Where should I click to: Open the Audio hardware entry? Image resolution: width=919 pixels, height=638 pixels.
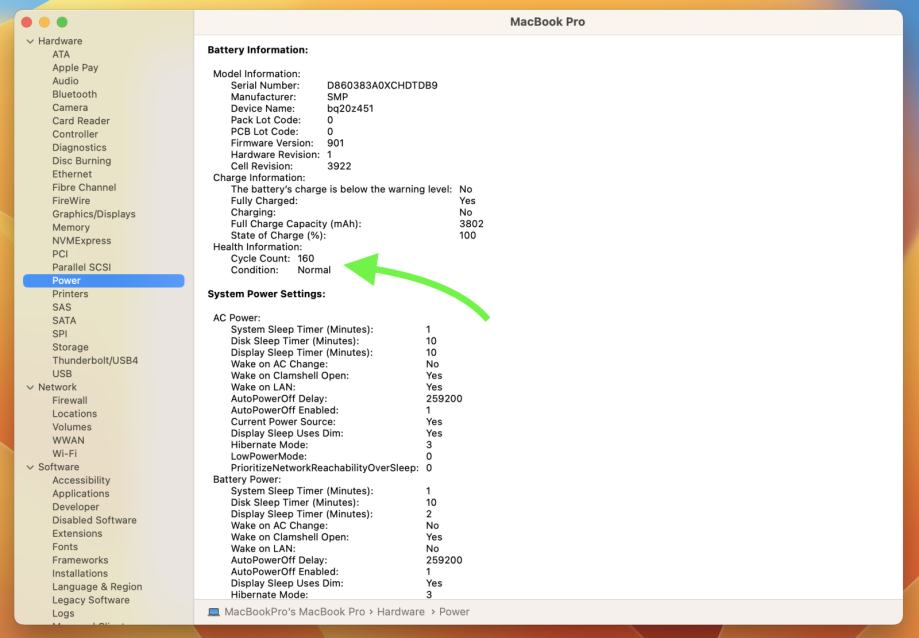pyautogui.click(x=65, y=81)
